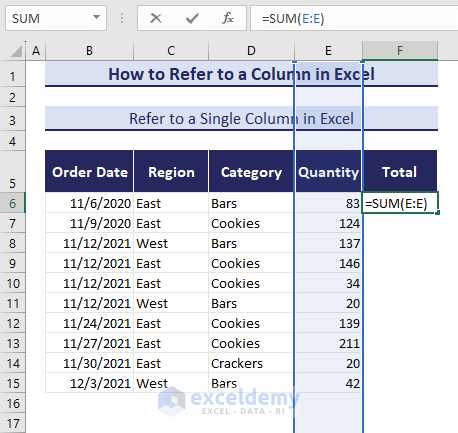Click quantity cell 124
Viewport: 458px width, 433px height.
328,223
